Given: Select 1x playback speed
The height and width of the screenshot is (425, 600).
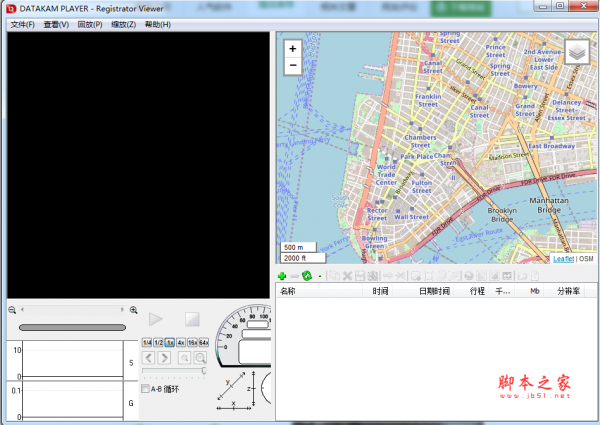Looking at the screenshot, I should tap(170, 343).
